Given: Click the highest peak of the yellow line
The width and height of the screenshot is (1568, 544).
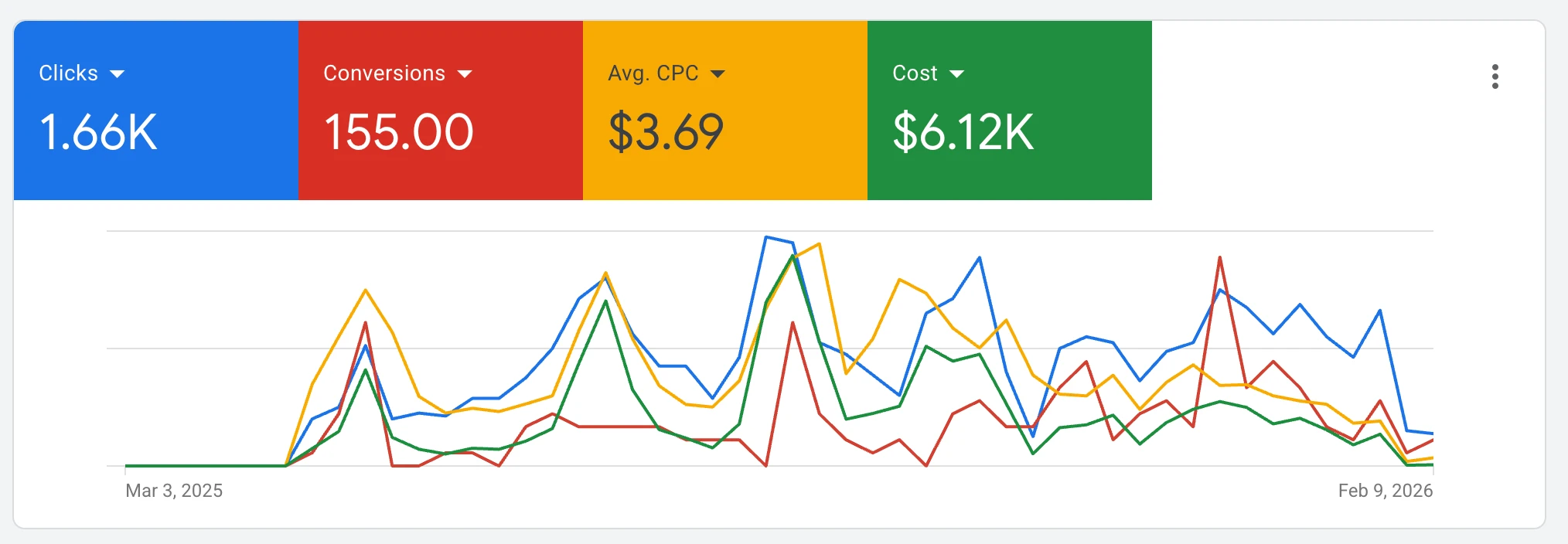Looking at the screenshot, I should pyautogui.click(x=819, y=244).
